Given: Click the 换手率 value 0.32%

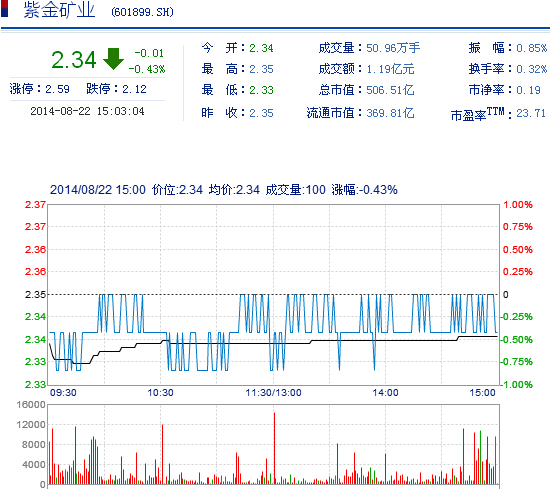Looking at the screenshot, I should click(x=531, y=69).
